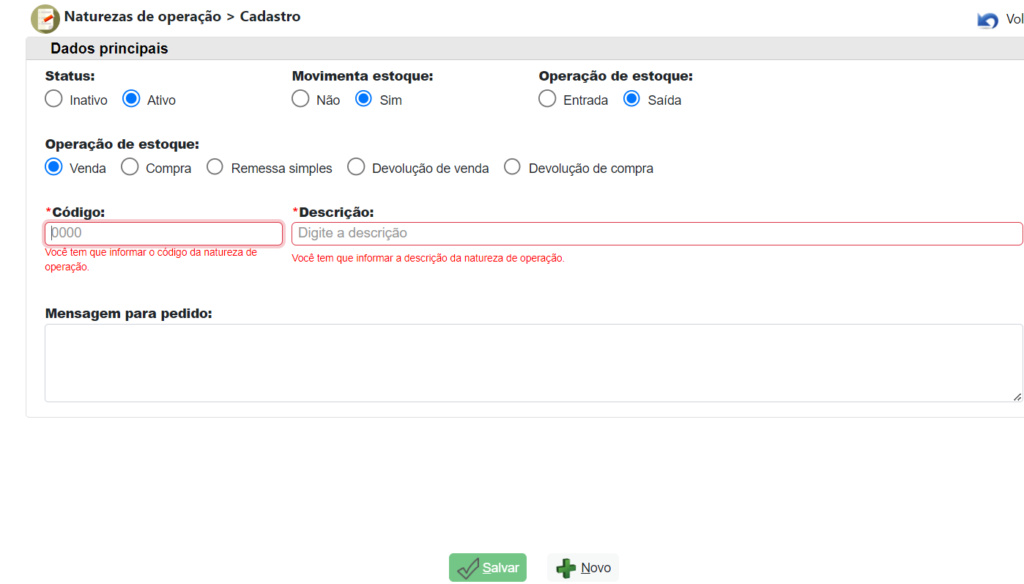Click the text area resize handle
Screen dimensions: 1024x584
pyautogui.click(x=1016, y=396)
